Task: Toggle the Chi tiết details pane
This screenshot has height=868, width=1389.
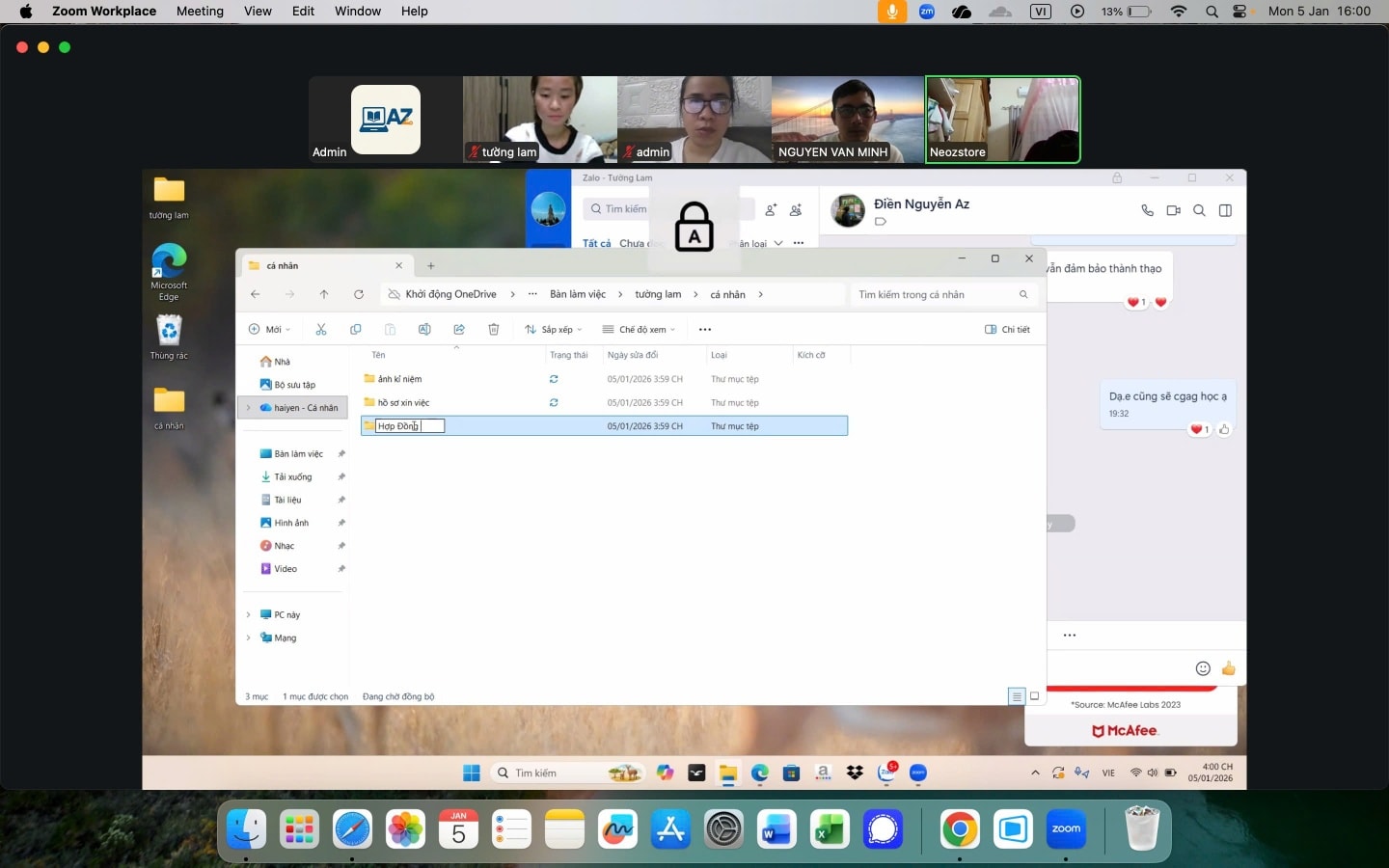Action: 1007,330
